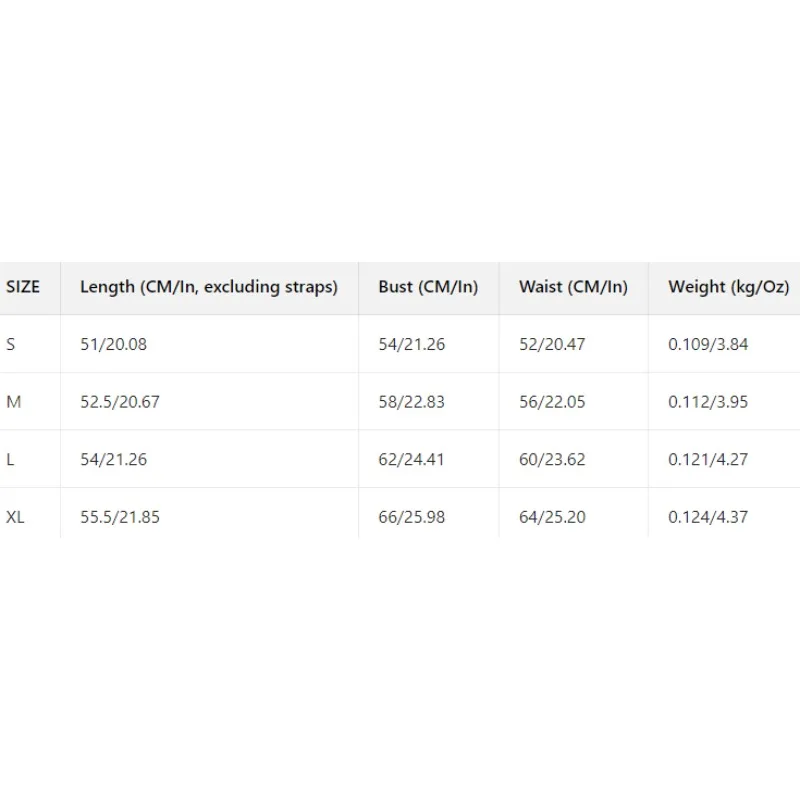The width and height of the screenshot is (800, 800).
Task: Select the Waist (CM/In) column header
Action: pos(573,287)
